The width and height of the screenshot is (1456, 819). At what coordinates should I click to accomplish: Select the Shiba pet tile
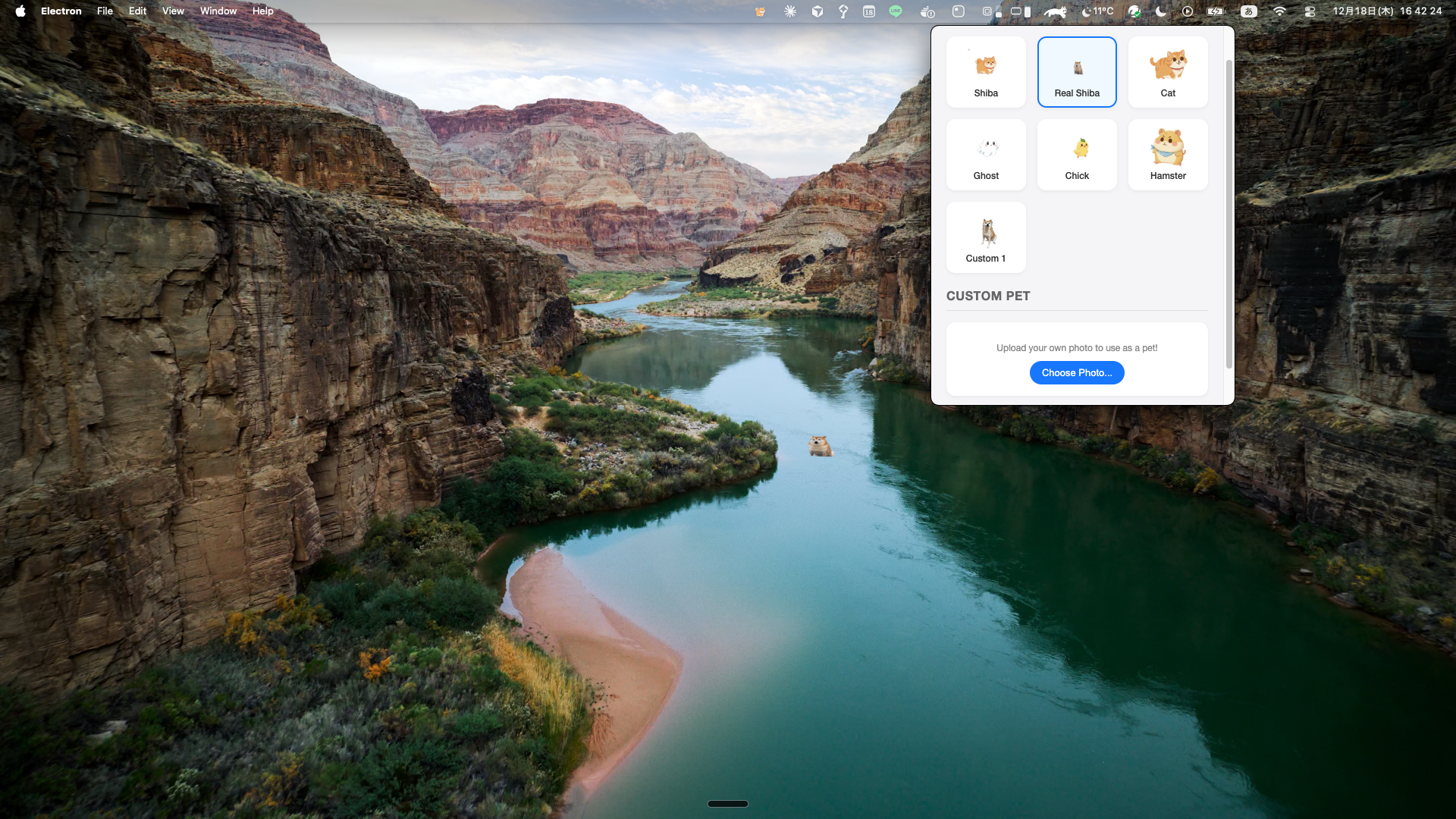click(x=986, y=72)
